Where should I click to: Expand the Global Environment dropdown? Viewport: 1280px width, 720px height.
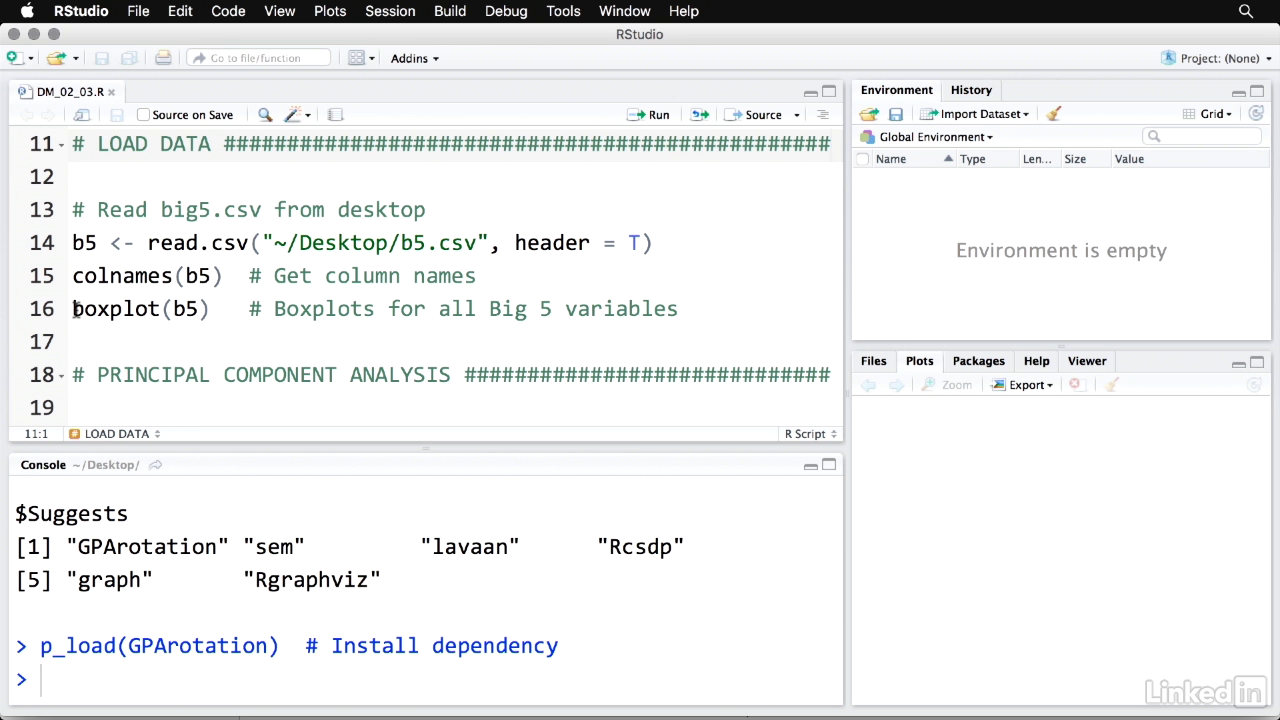click(x=935, y=137)
